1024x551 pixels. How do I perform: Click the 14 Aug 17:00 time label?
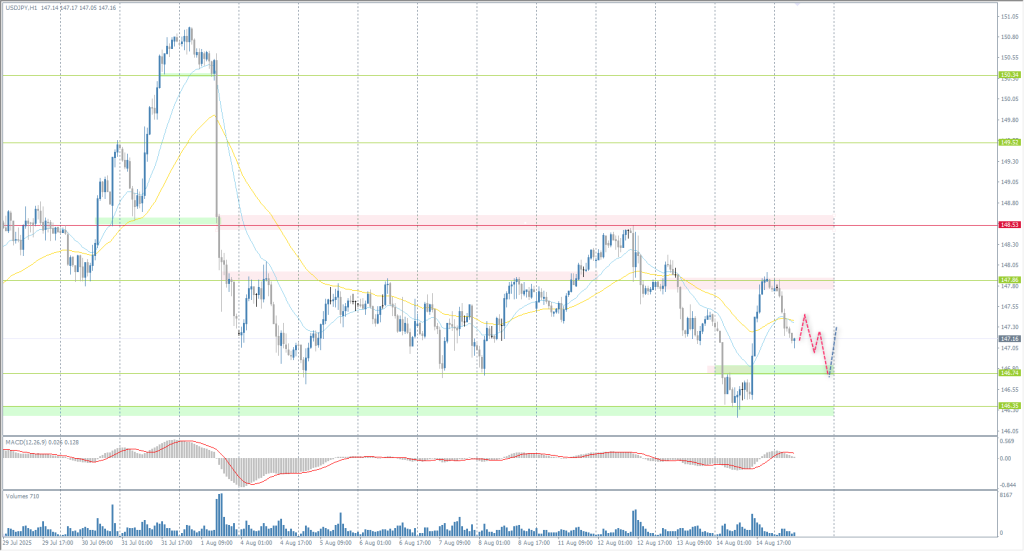[x=776, y=544]
